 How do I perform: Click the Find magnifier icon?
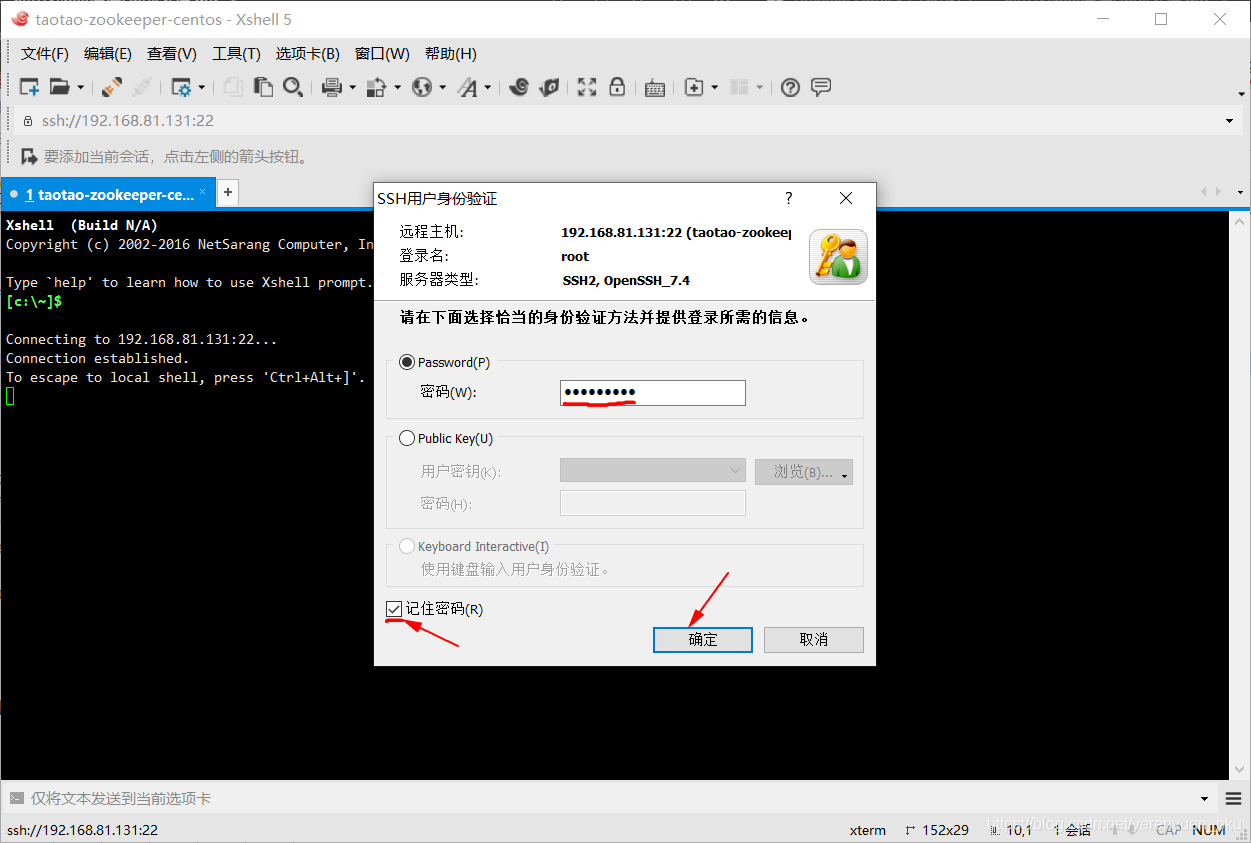pos(292,87)
